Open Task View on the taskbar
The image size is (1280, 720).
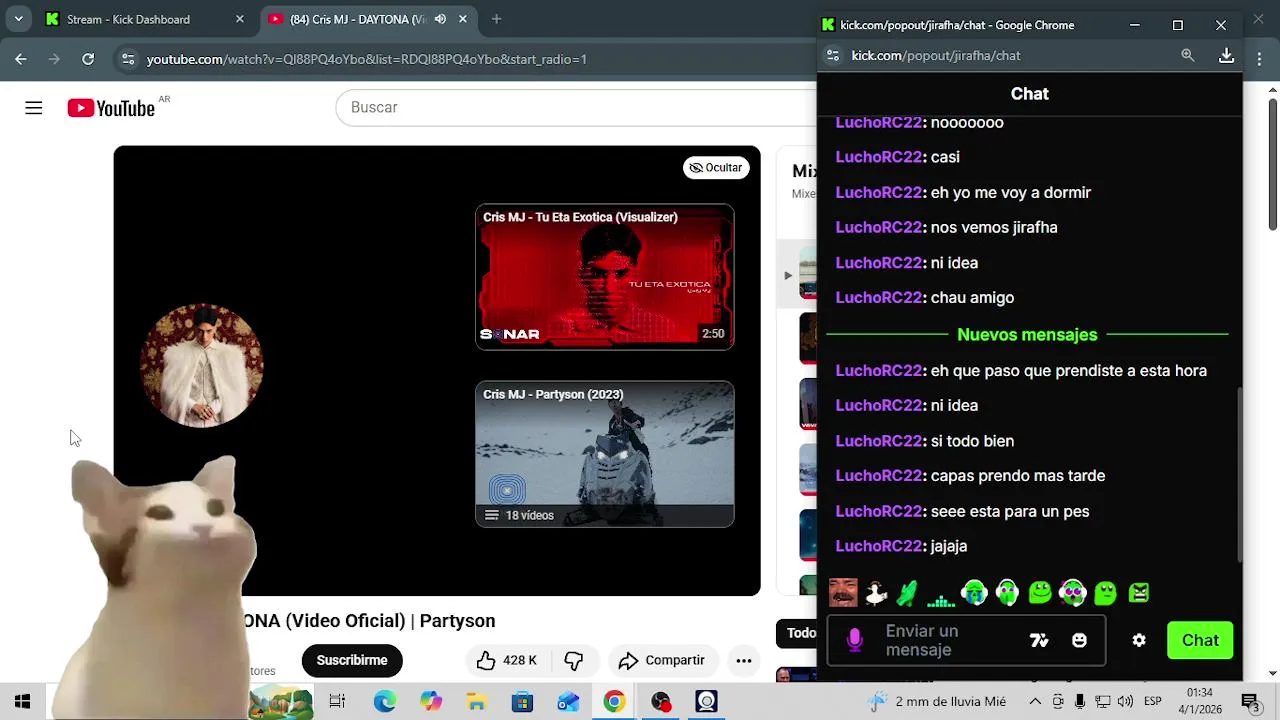(x=337, y=702)
